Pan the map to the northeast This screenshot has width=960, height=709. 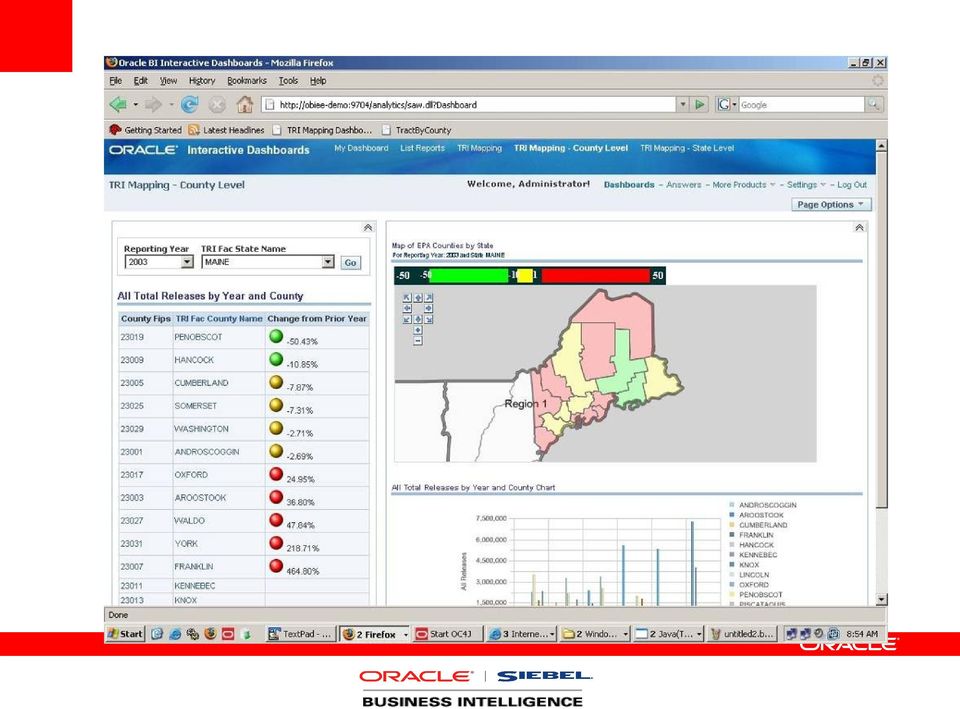click(429, 298)
